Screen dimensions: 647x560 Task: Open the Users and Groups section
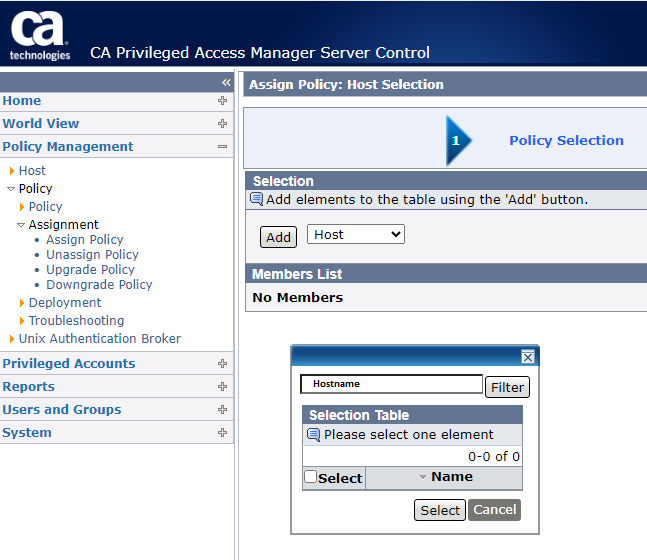62,410
